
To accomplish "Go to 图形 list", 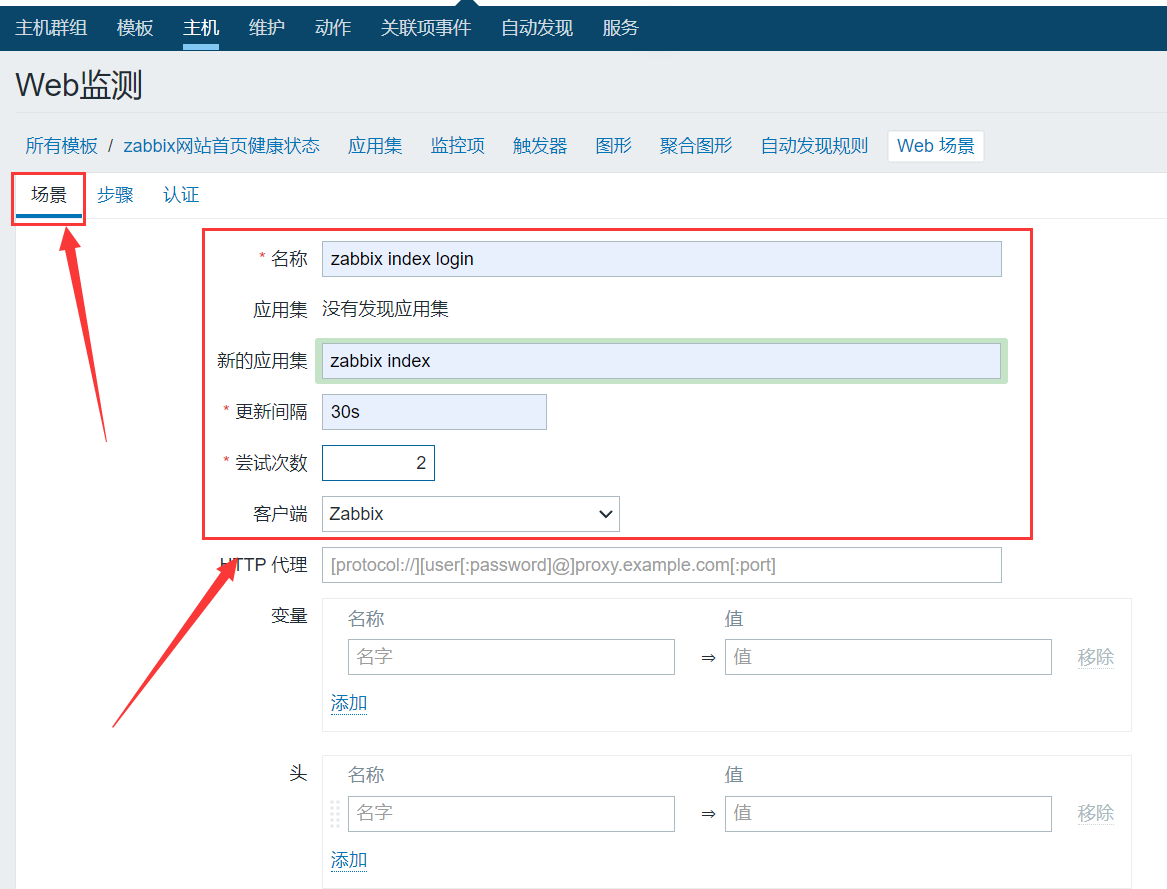I will point(614,146).
